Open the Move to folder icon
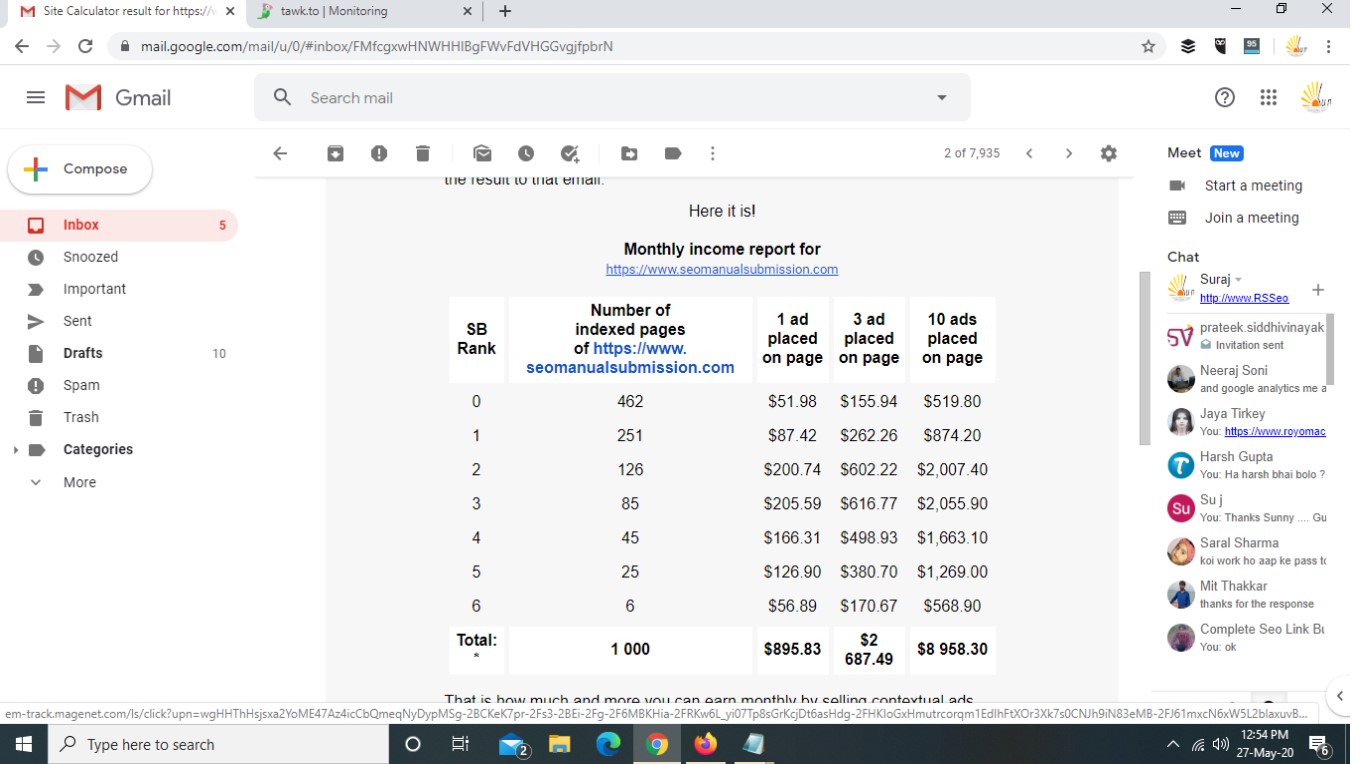The height and width of the screenshot is (764, 1360). click(x=629, y=153)
